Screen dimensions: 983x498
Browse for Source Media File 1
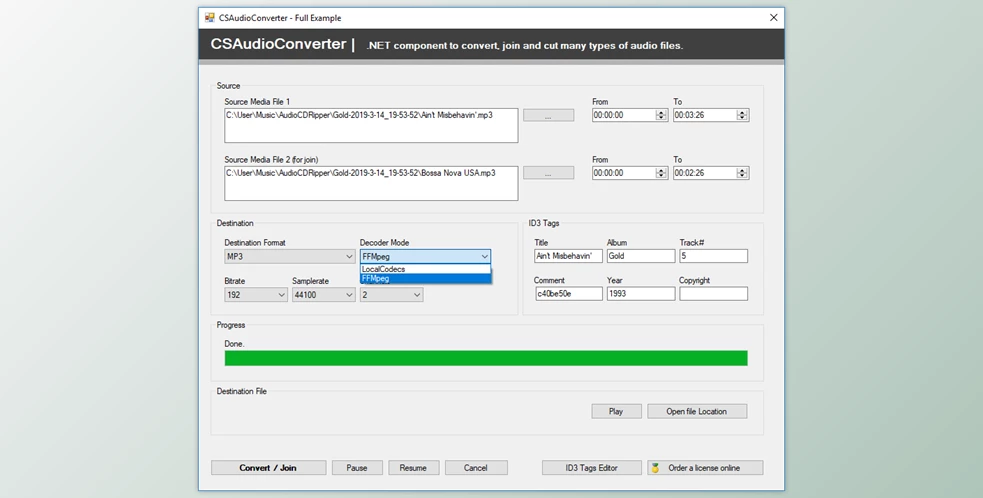548,115
